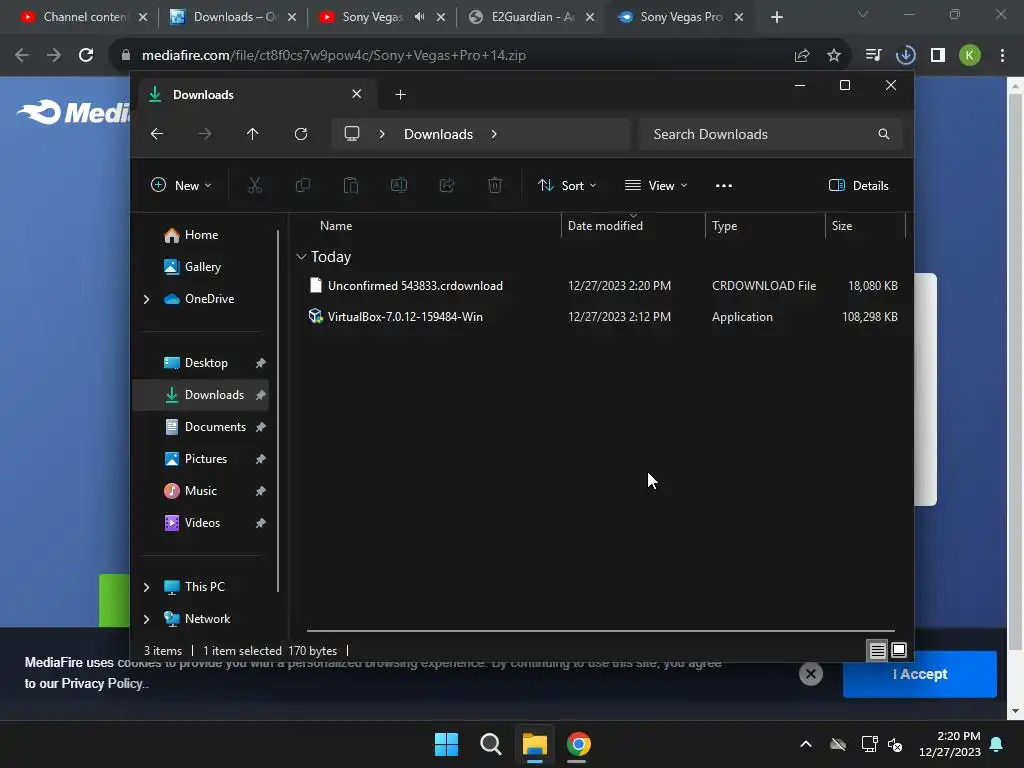Open the Chrome profile K avatar
The width and height of the screenshot is (1024, 768).
point(970,56)
